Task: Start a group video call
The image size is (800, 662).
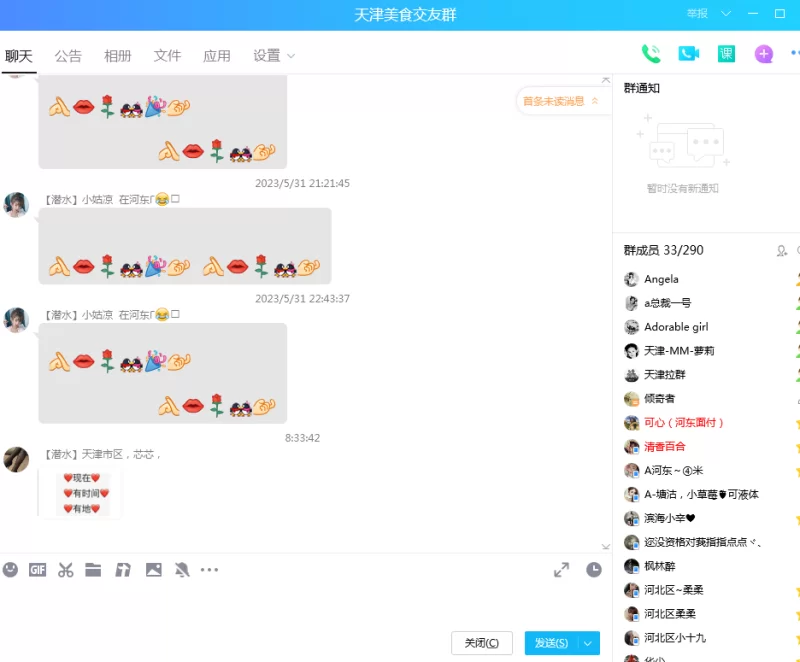Action: click(688, 54)
